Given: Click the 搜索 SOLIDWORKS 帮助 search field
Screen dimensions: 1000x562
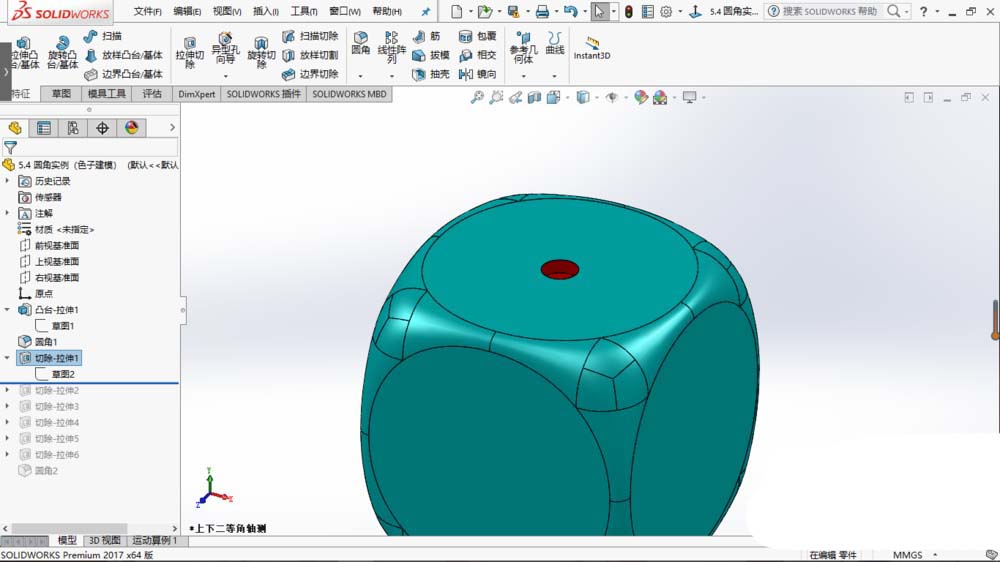Looking at the screenshot, I should pos(829,11).
